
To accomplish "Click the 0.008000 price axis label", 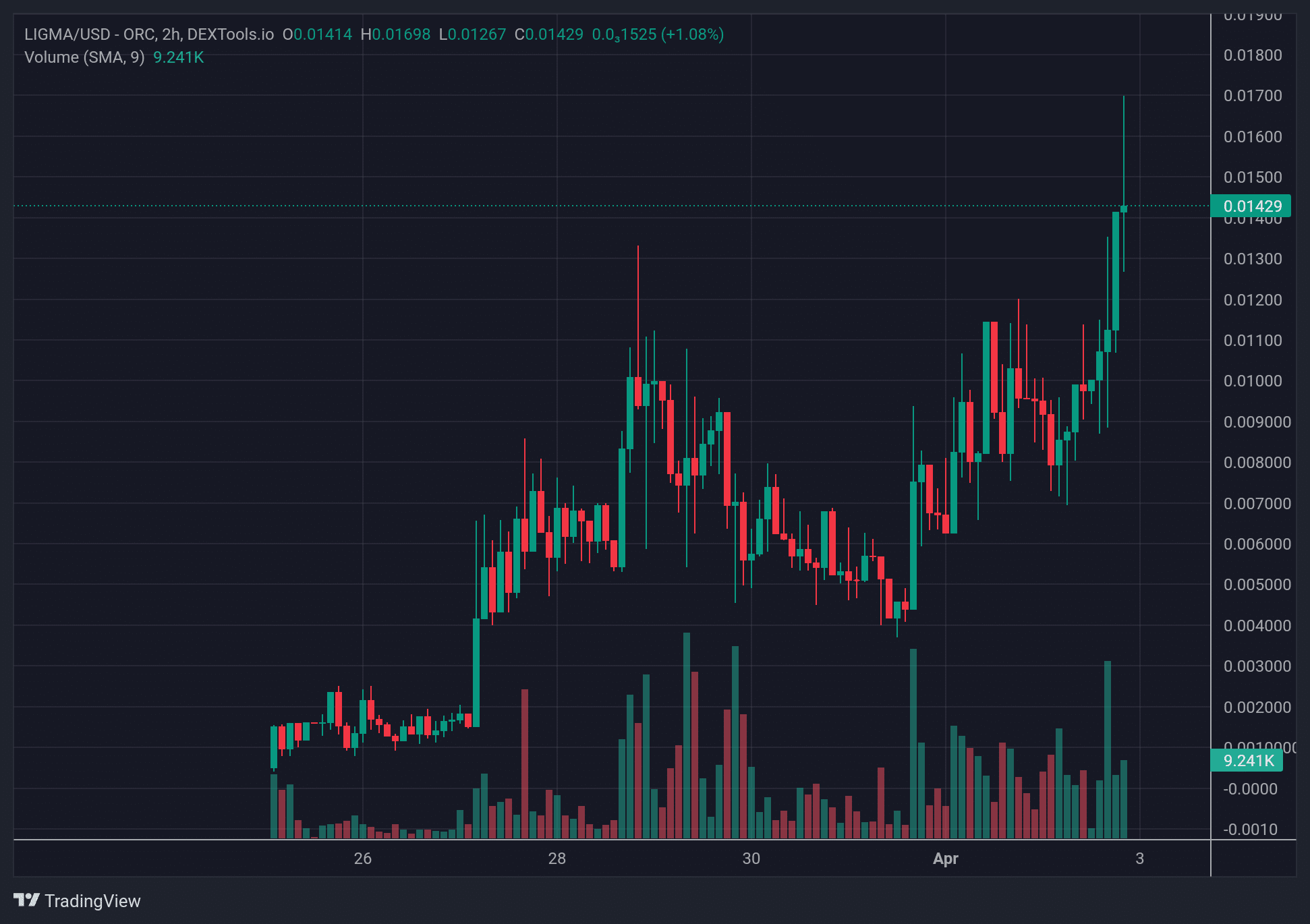I will [1257, 463].
